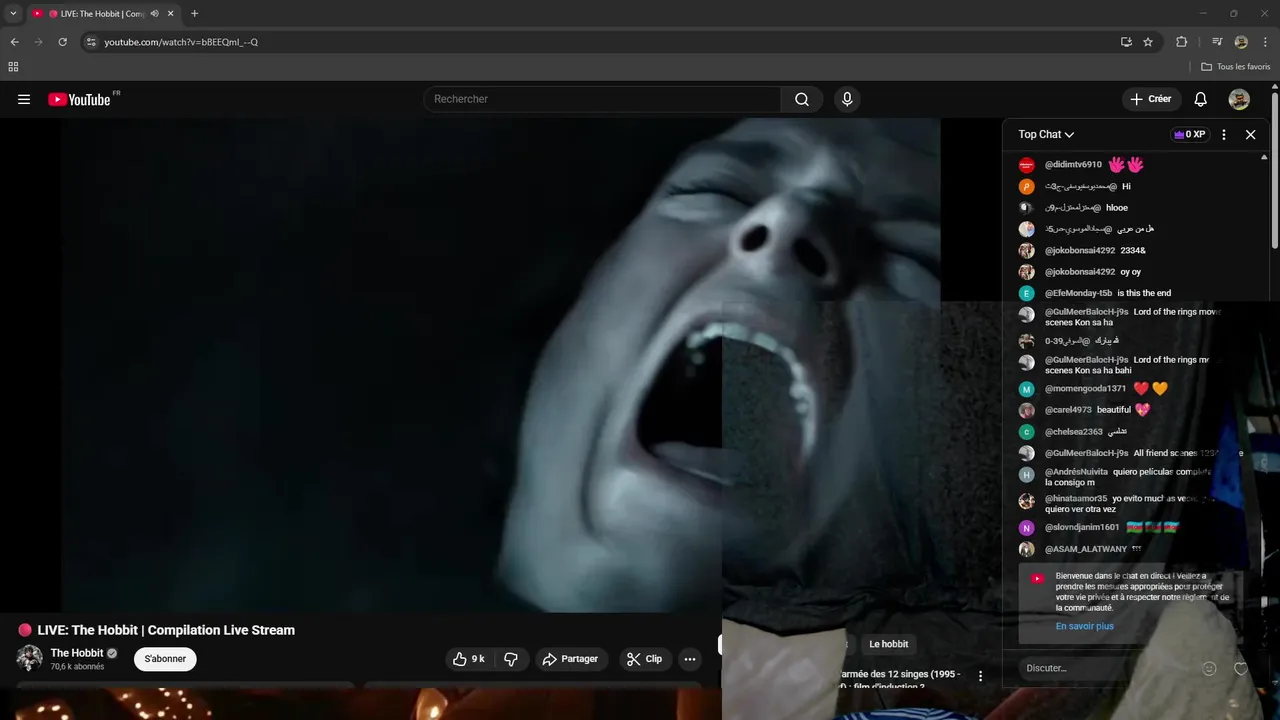The image size is (1280, 720).
Task: View site information icon in address bar
Action: [91, 42]
